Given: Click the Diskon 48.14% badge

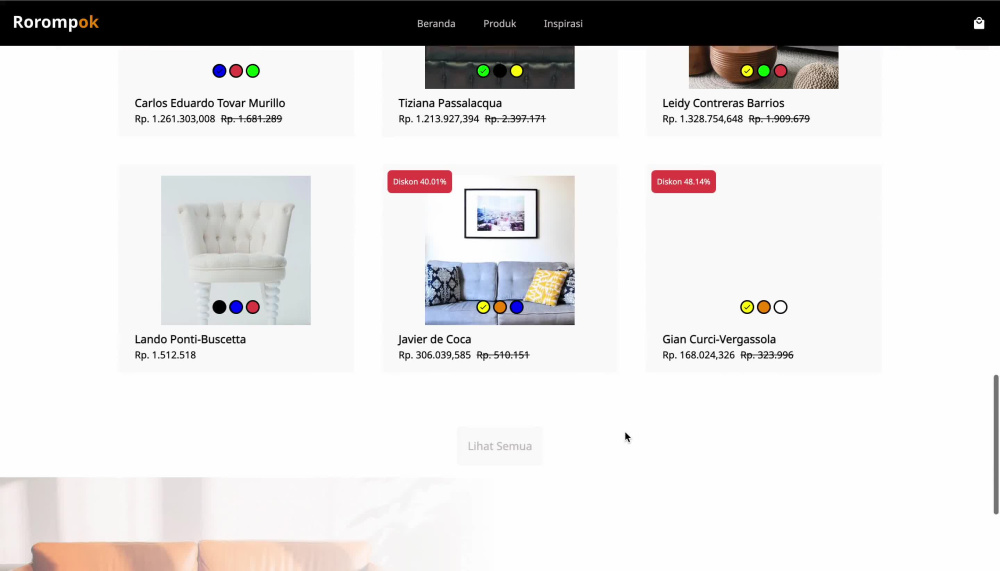Looking at the screenshot, I should point(683,182).
